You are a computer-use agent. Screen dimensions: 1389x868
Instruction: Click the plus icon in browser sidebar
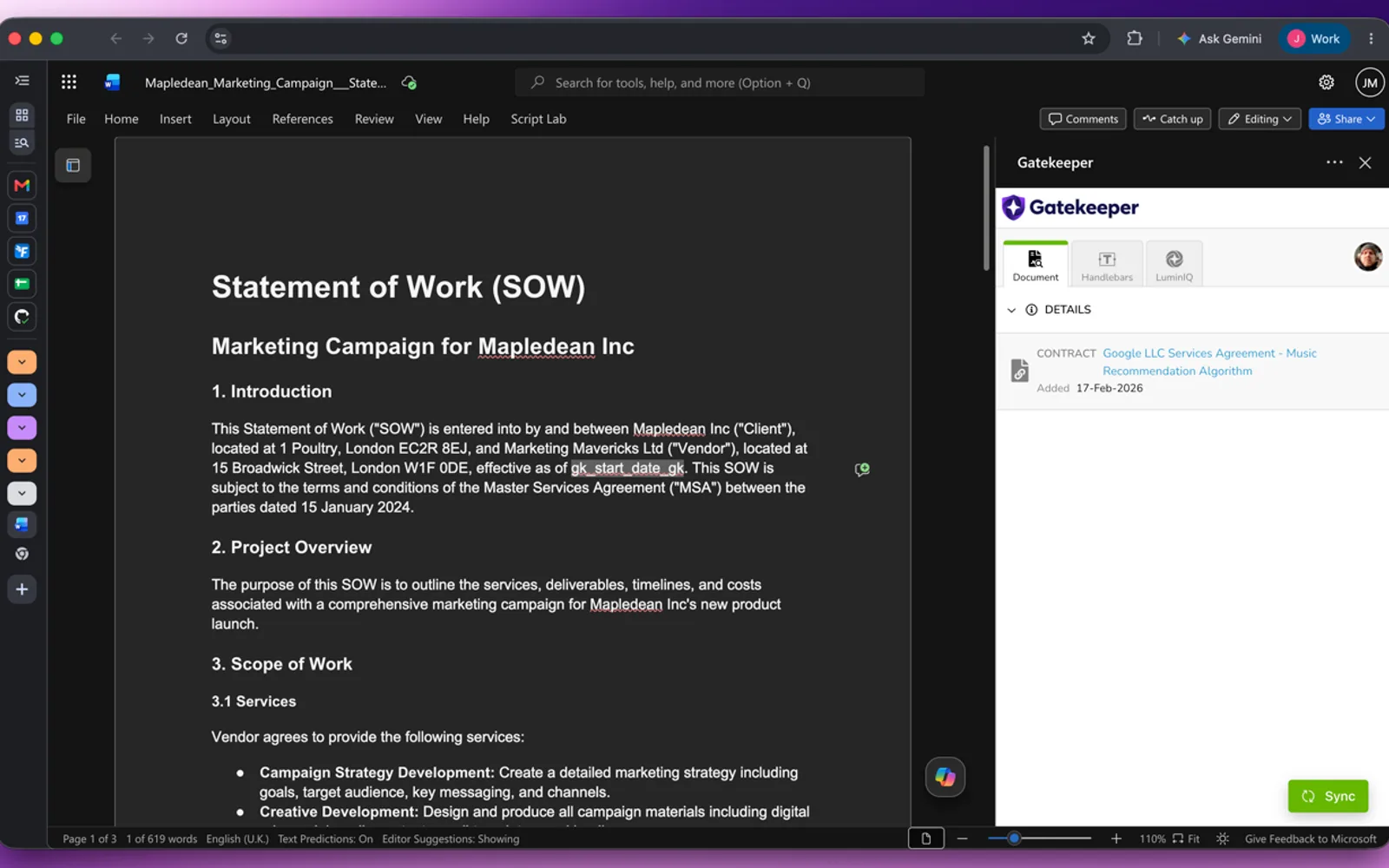(x=22, y=589)
